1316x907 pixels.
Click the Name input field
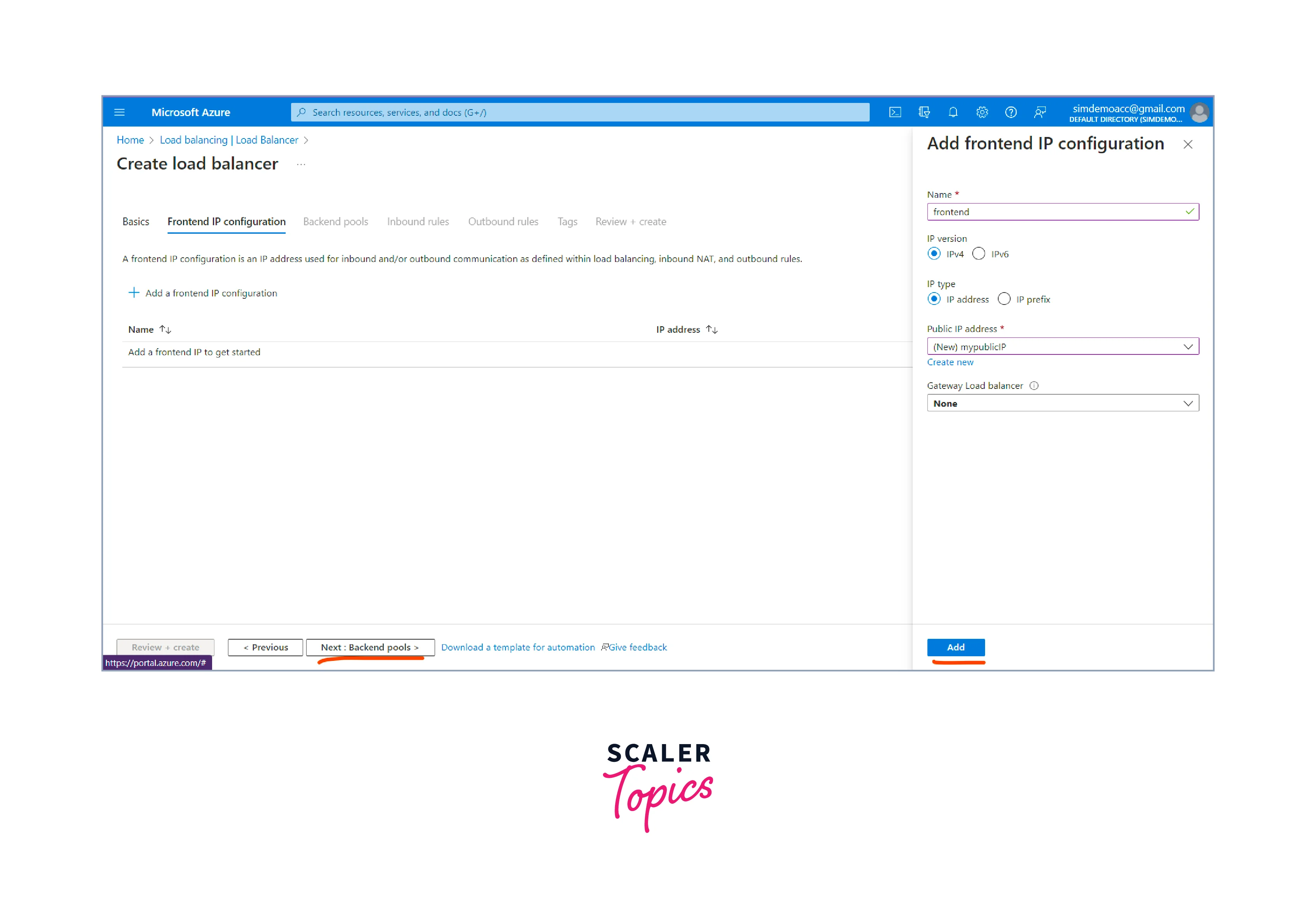(1062, 211)
